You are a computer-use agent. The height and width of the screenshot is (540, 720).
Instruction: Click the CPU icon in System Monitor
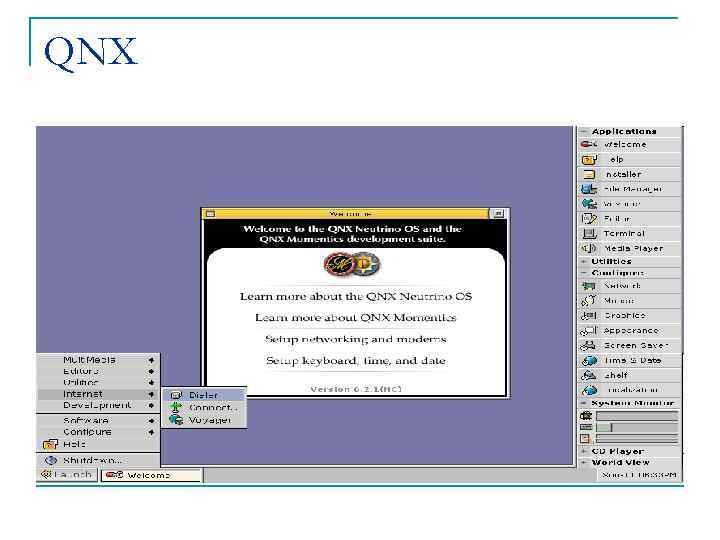pyautogui.click(x=586, y=416)
